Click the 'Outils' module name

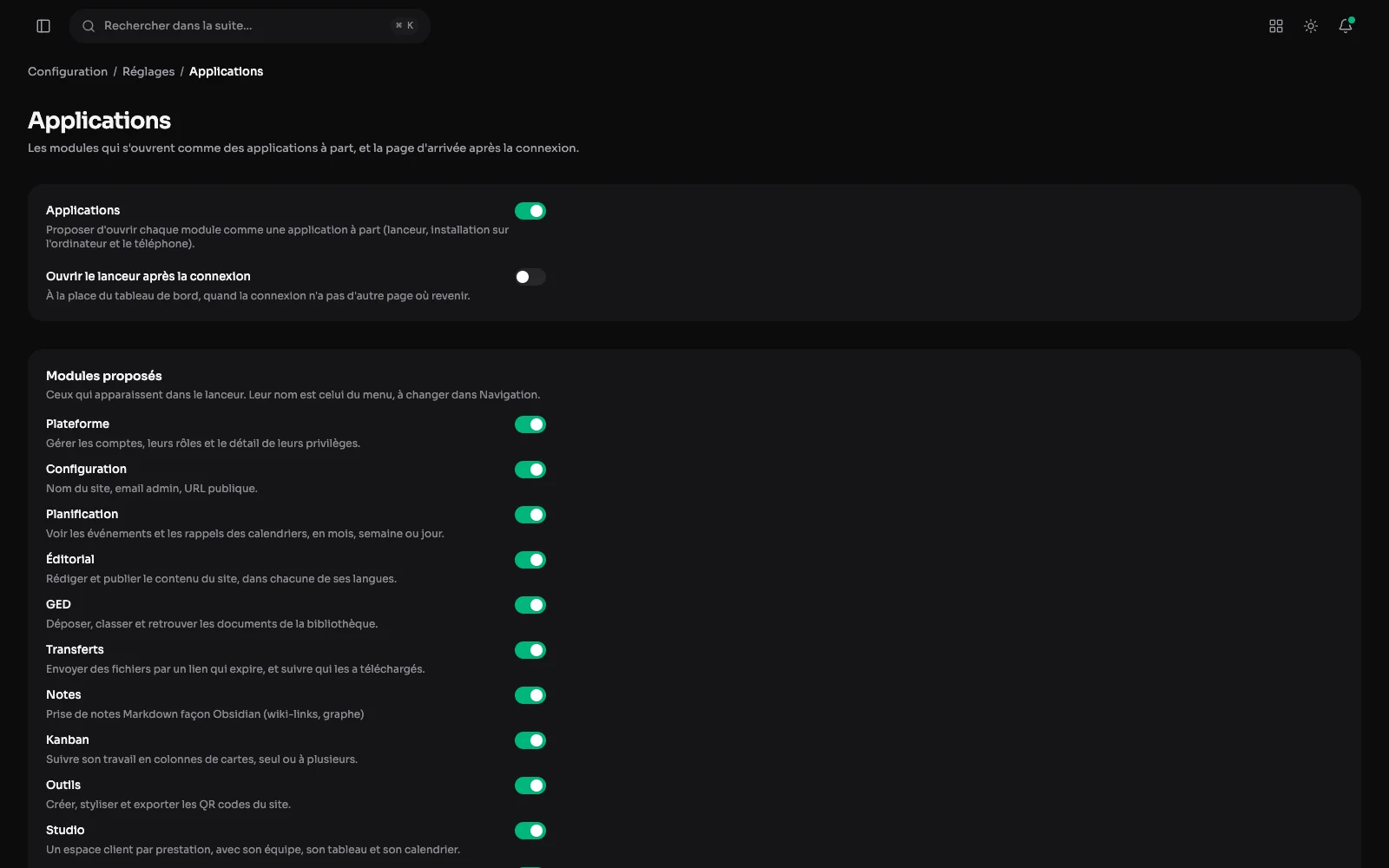click(x=63, y=785)
